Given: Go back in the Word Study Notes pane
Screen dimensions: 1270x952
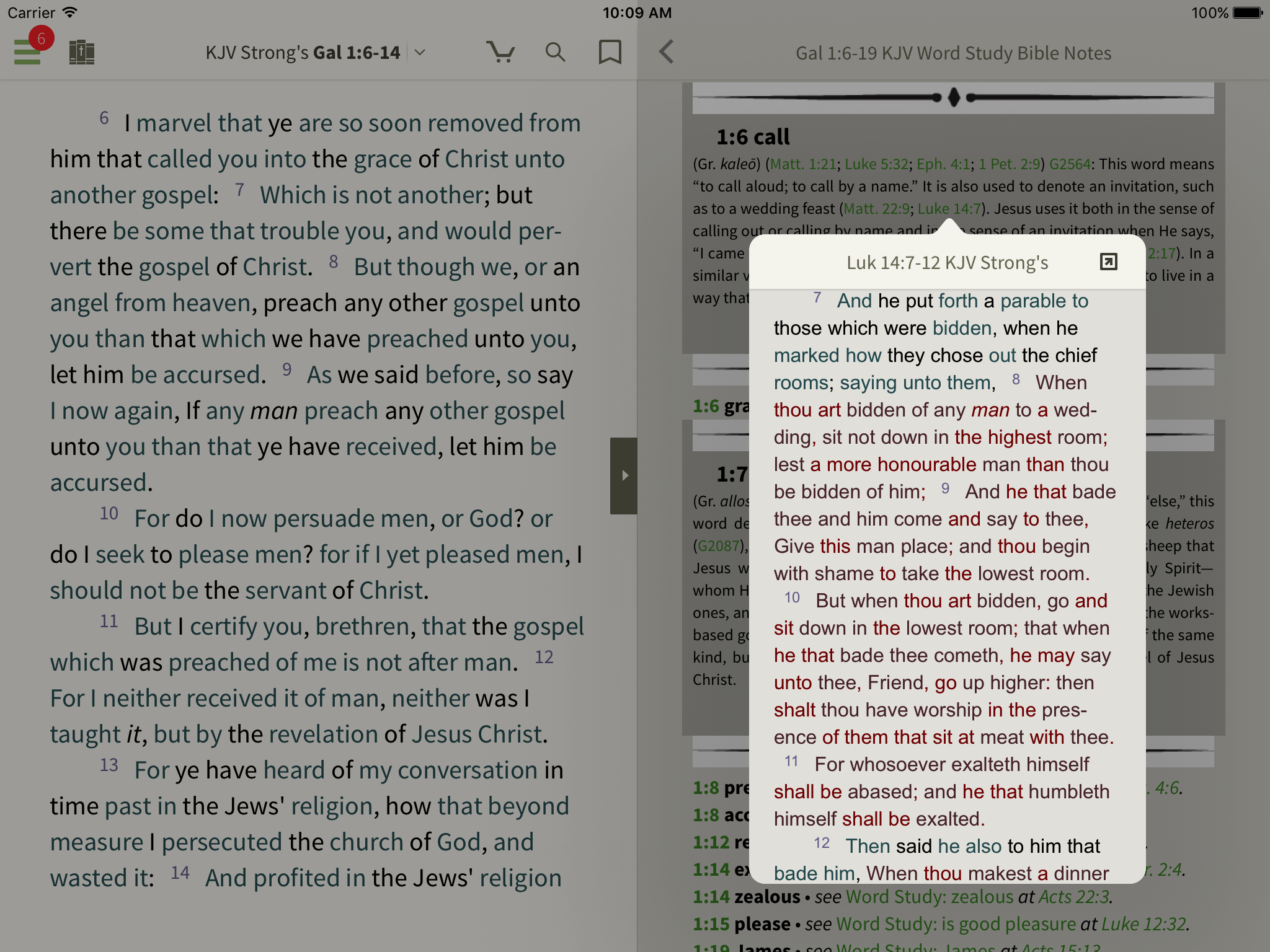Looking at the screenshot, I should point(667,53).
